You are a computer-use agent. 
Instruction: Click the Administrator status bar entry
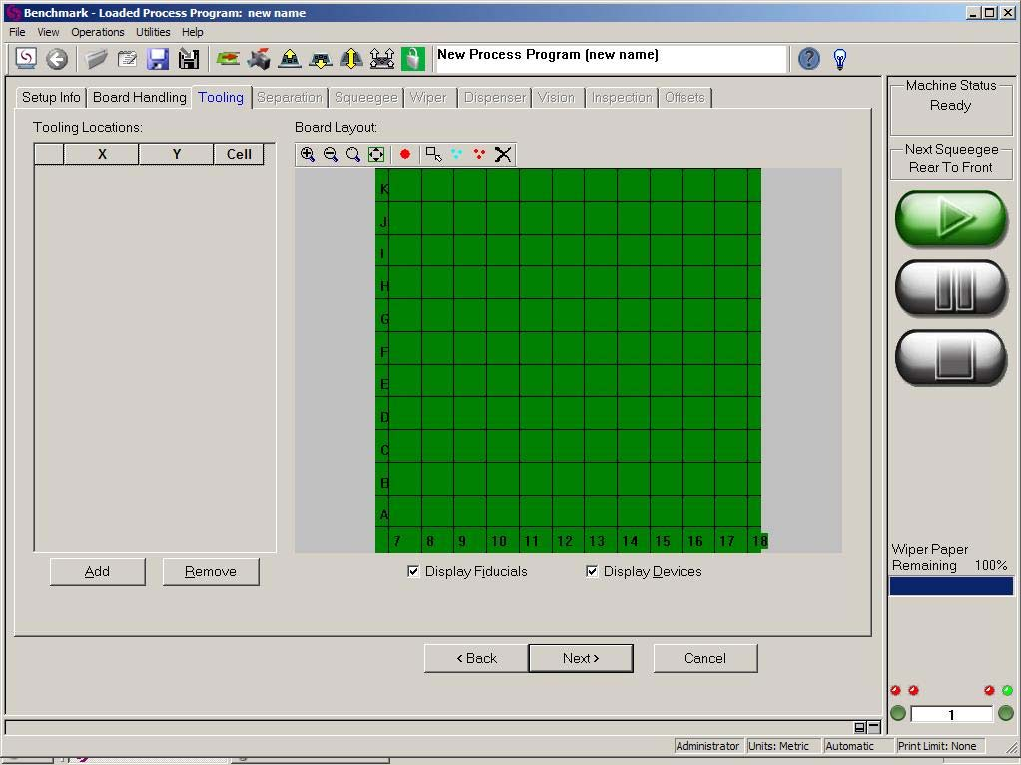(708, 746)
